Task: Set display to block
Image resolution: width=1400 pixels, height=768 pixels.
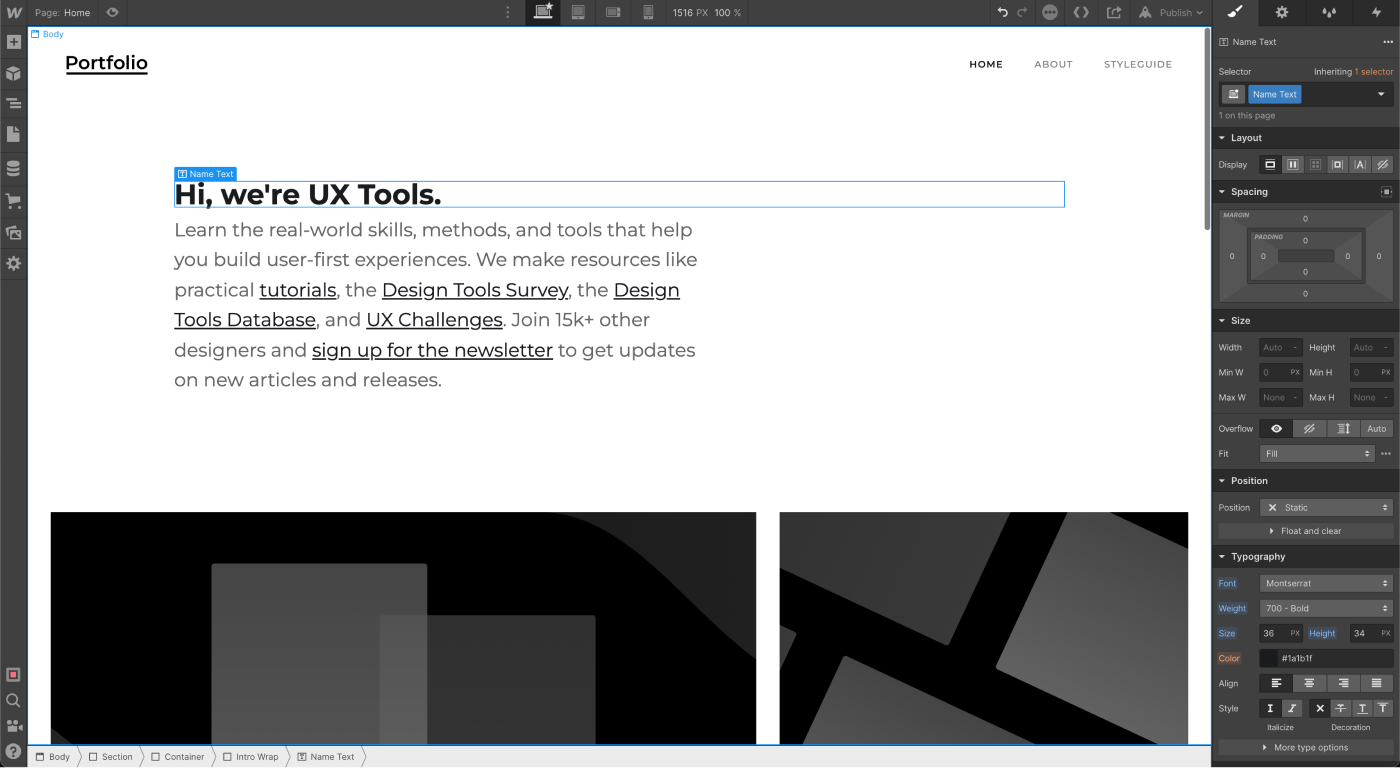Action: (x=1270, y=164)
